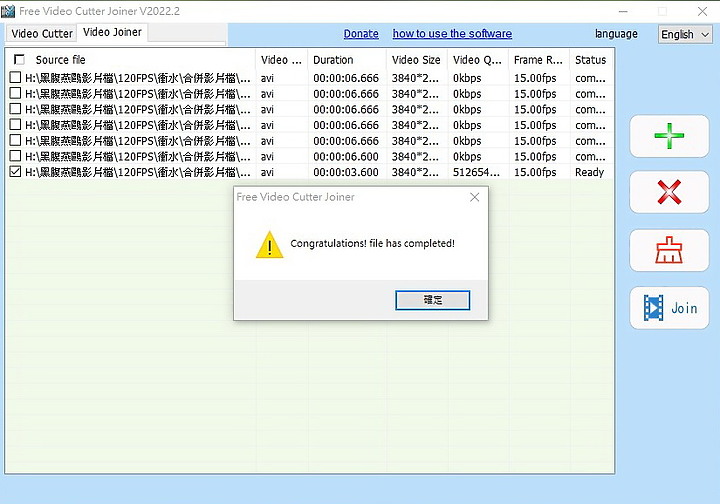Click the app icon in title bar

pyautogui.click(x=8, y=11)
